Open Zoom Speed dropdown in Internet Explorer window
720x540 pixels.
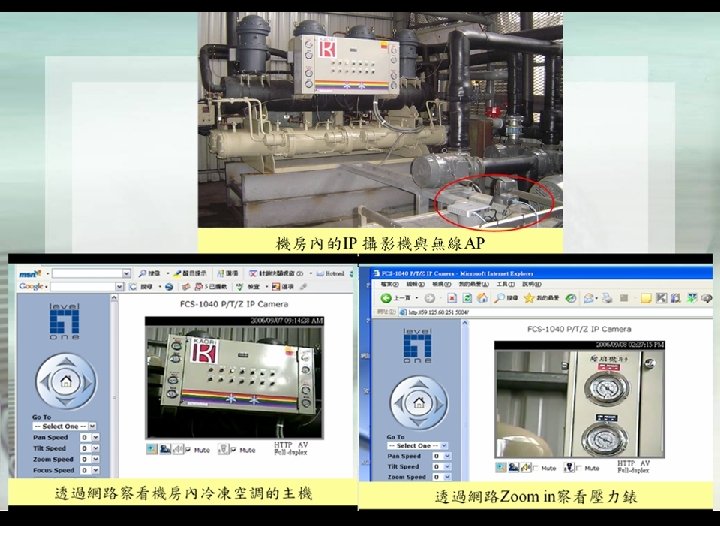(x=442, y=477)
